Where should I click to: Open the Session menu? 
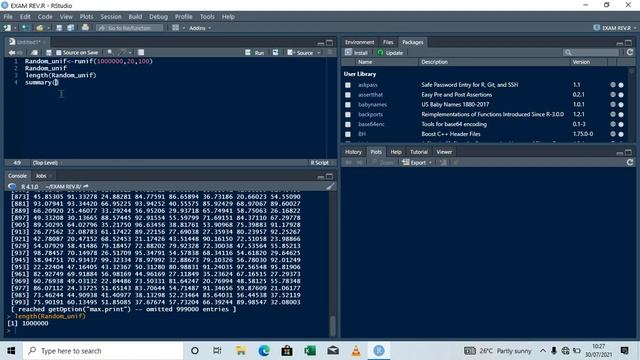[111, 17]
